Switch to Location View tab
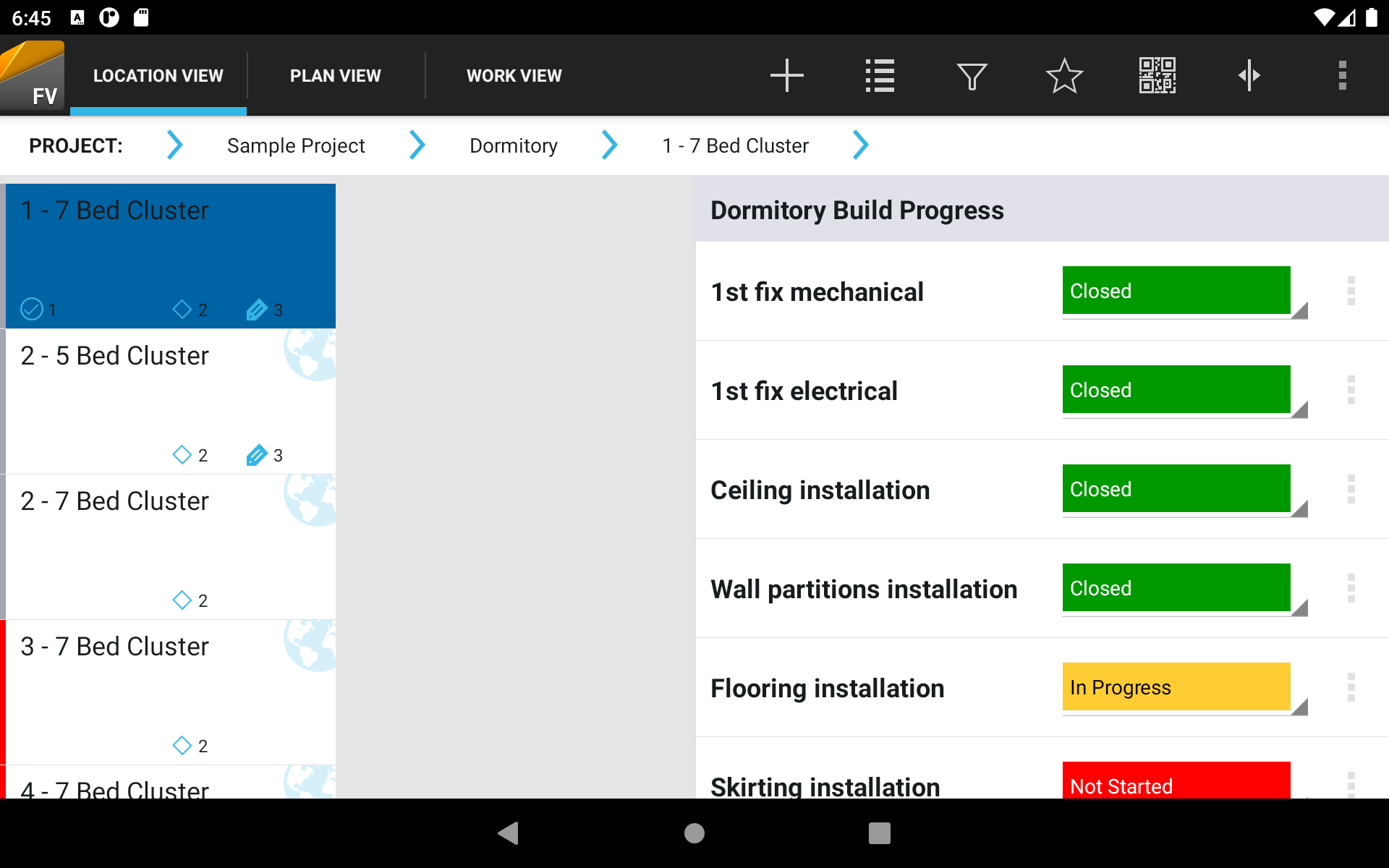Image resolution: width=1389 pixels, height=868 pixels. [158, 76]
